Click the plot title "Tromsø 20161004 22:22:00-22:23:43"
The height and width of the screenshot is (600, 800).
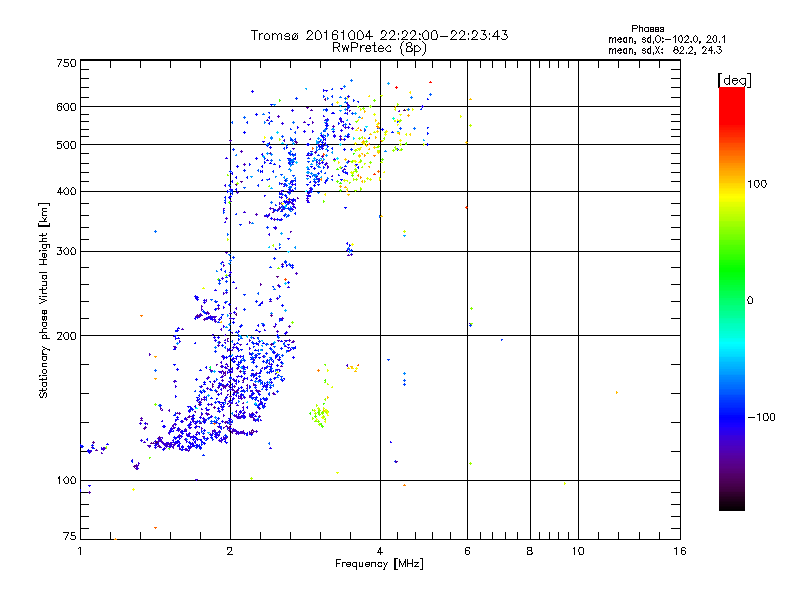tap(379, 35)
